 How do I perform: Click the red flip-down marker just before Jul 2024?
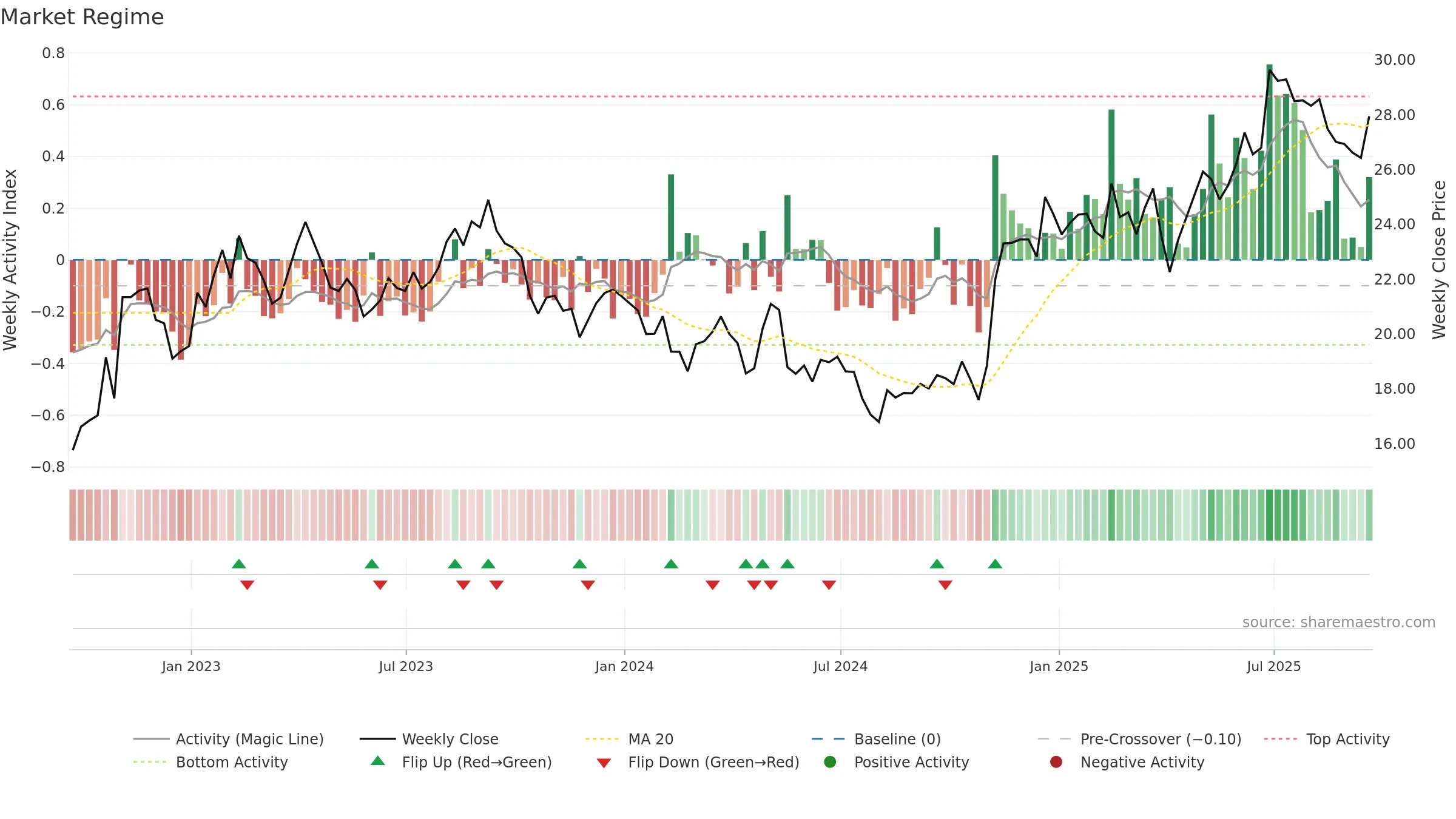(x=829, y=585)
